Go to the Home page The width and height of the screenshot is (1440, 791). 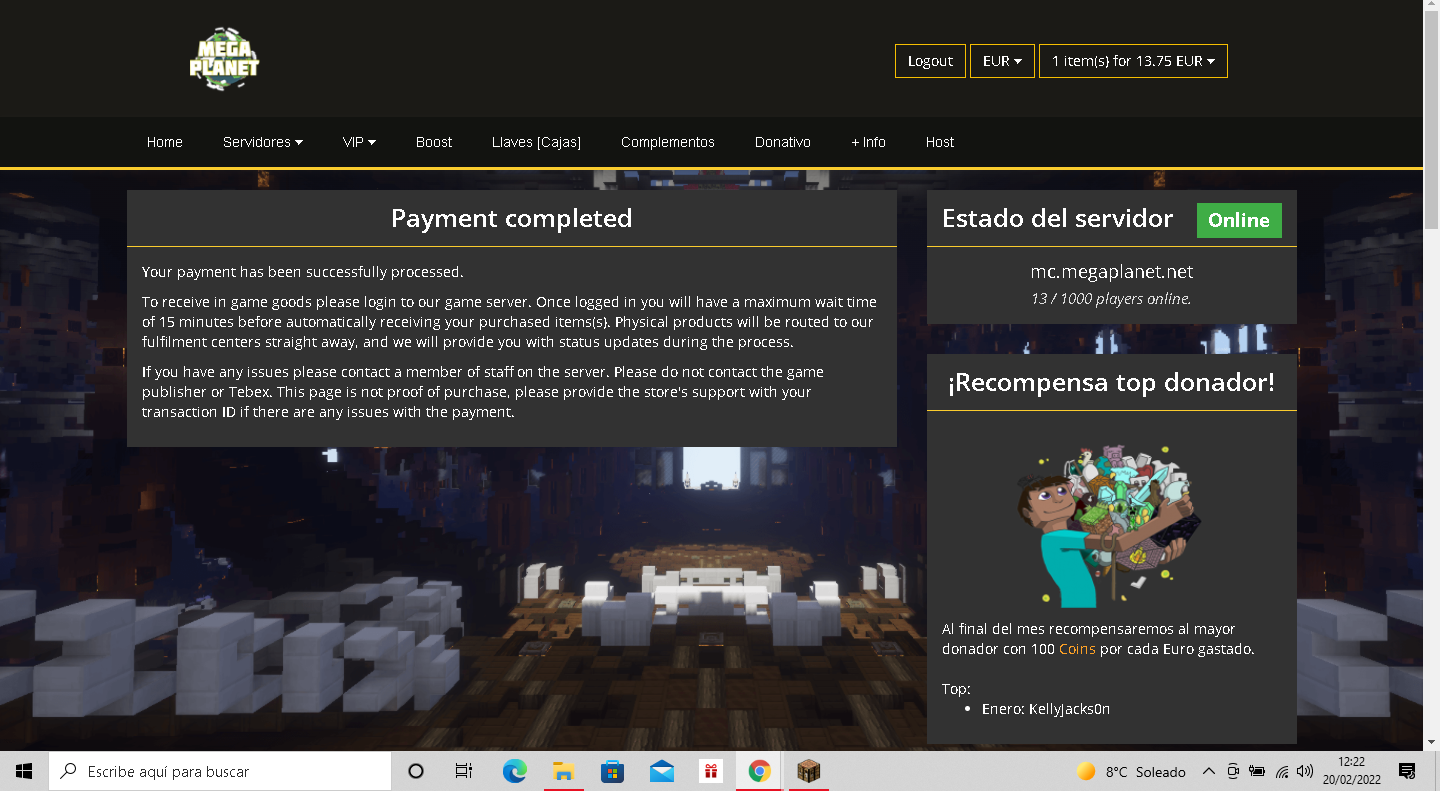pos(165,142)
